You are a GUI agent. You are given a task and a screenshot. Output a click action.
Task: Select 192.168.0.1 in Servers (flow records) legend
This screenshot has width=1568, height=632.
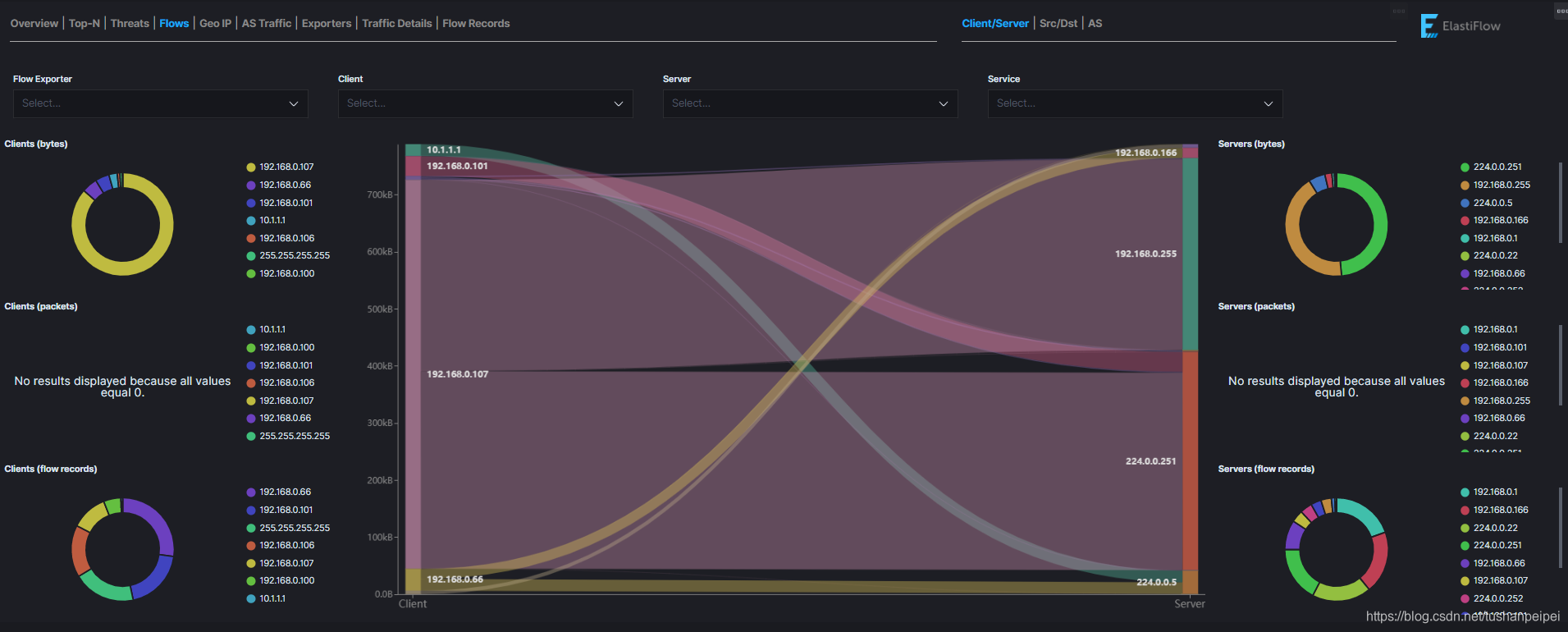1489,492
